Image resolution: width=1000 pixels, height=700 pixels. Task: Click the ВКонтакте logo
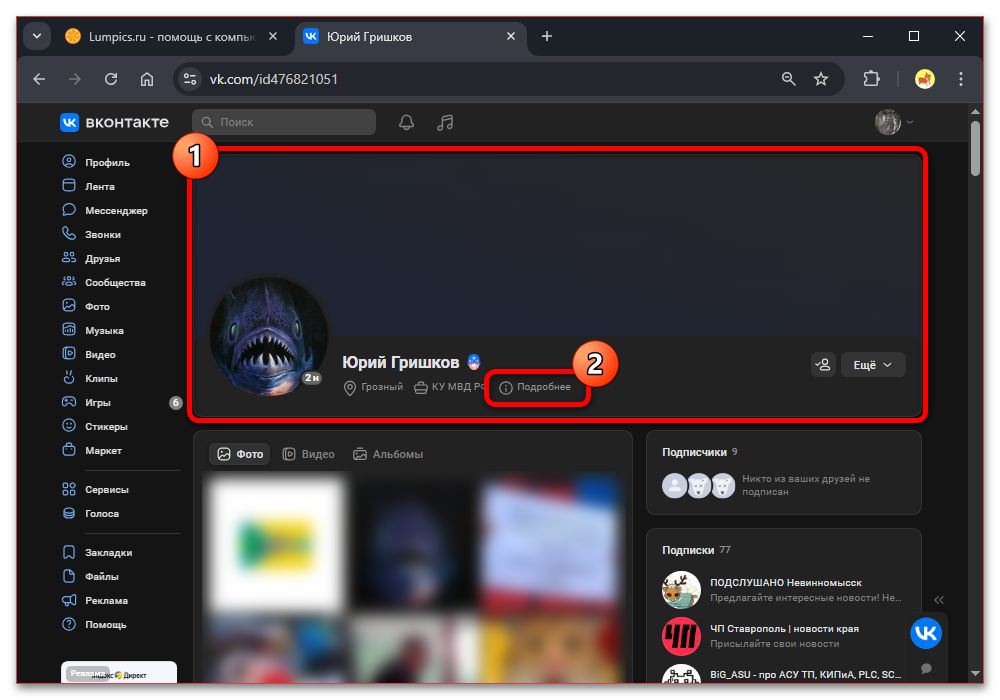pos(115,122)
